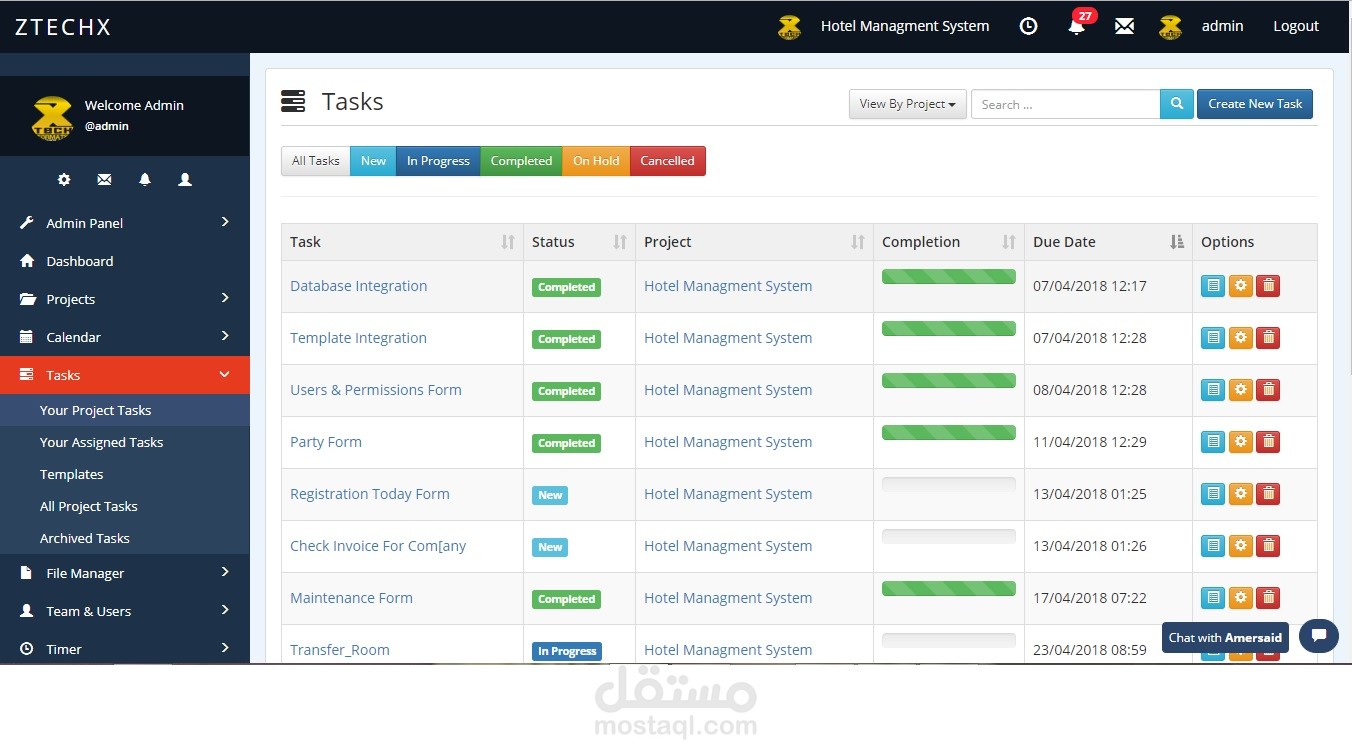The image size is (1352, 755).
Task: Click the Hotel Managment System logo in top bar
Action: click(790, 27)
